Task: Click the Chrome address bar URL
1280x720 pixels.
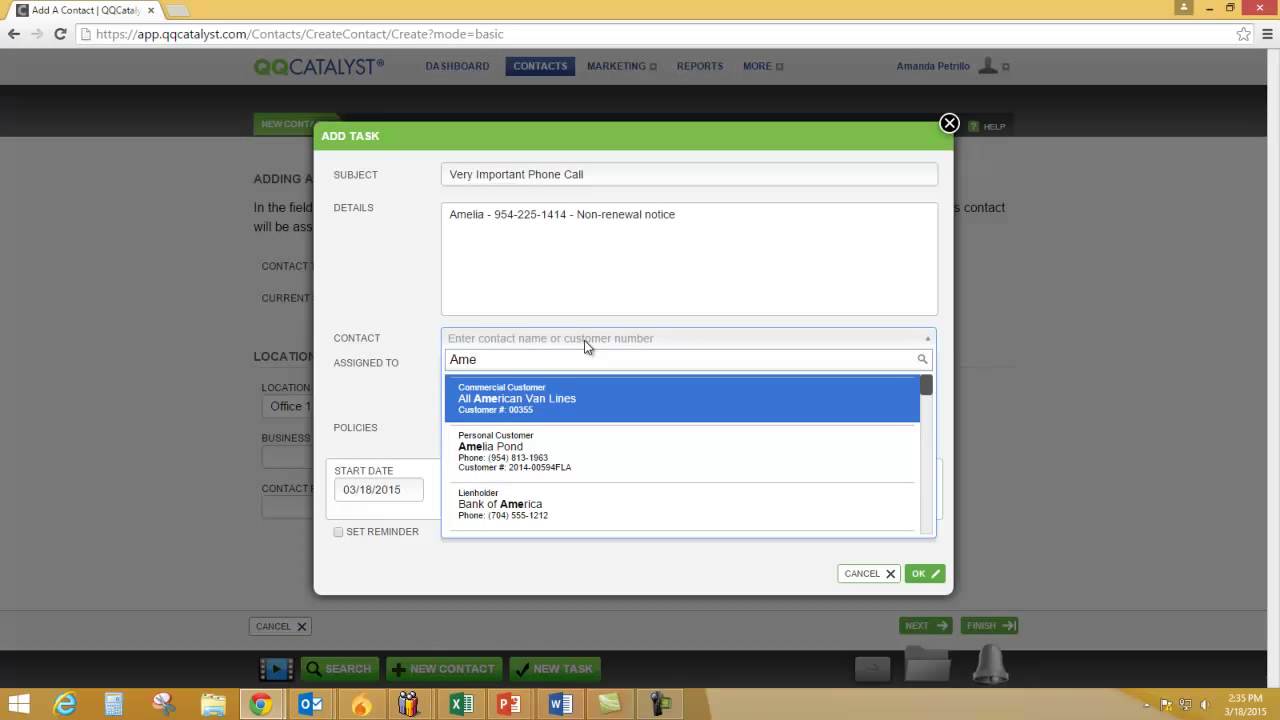Action: (x=300, y=34)
